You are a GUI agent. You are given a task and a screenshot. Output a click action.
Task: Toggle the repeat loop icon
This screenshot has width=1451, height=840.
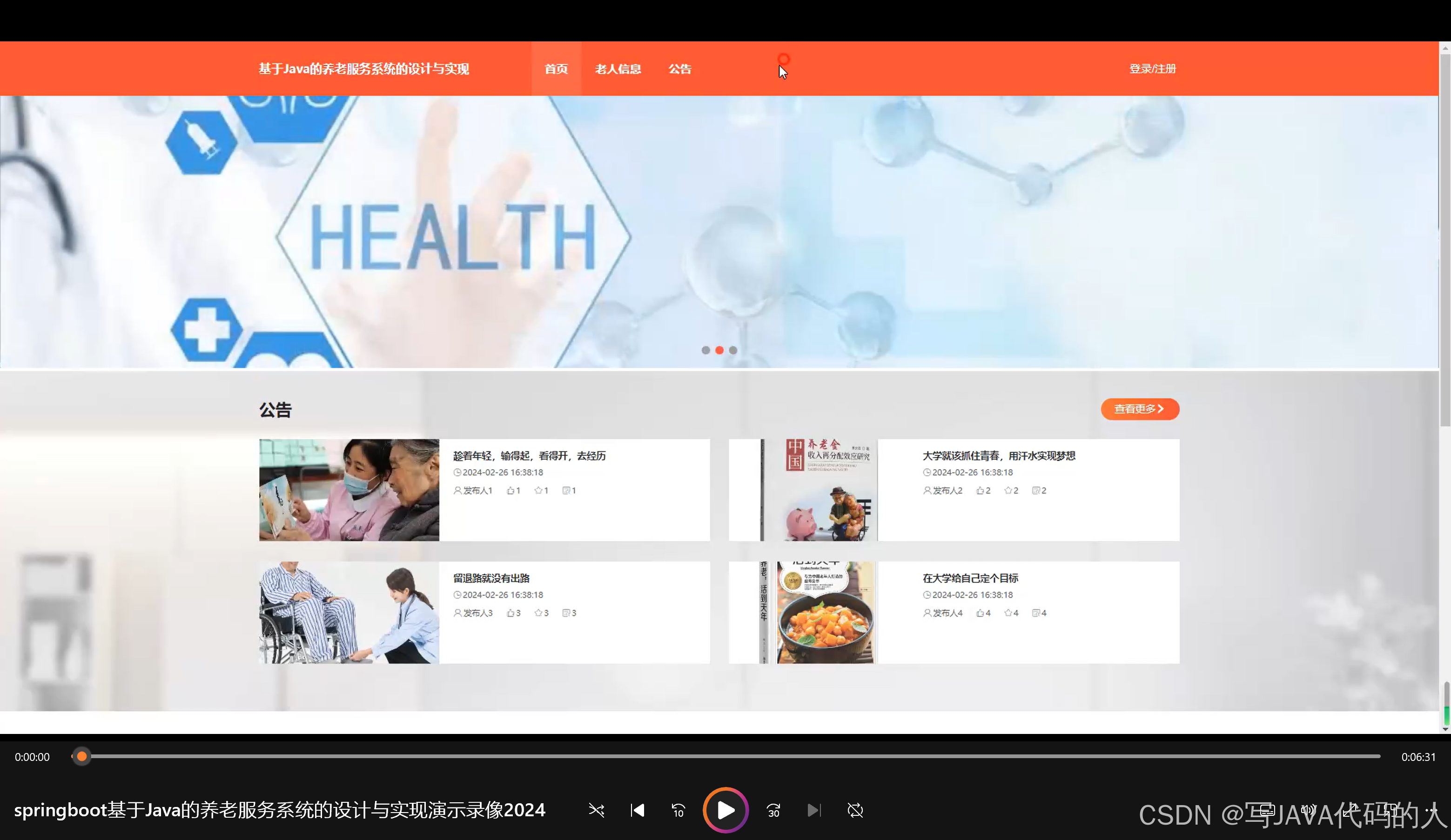point(855,810)
